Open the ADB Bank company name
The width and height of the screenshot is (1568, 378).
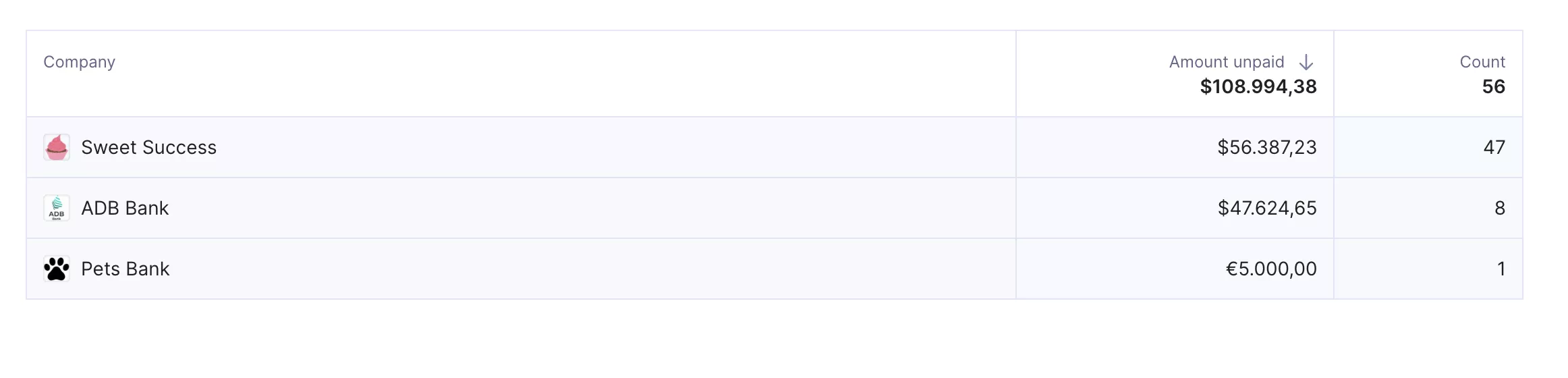pos(125,208)
